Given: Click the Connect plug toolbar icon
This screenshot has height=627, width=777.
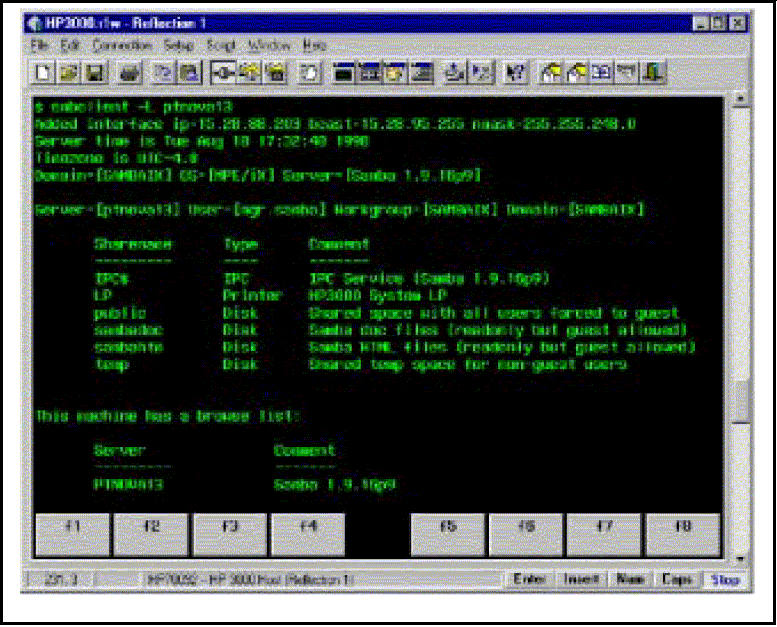Looking at the screenshot, I should (x=223, y=73).
